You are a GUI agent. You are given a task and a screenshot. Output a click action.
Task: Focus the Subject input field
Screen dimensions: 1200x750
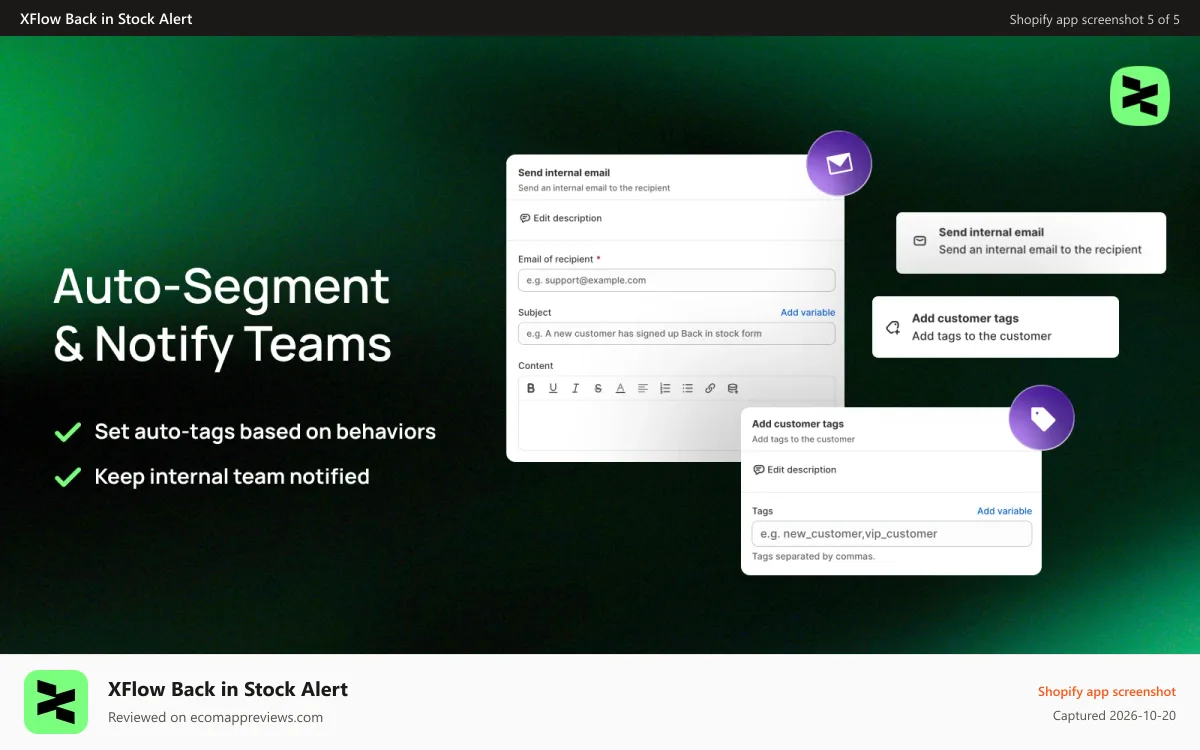pos(676,334)
